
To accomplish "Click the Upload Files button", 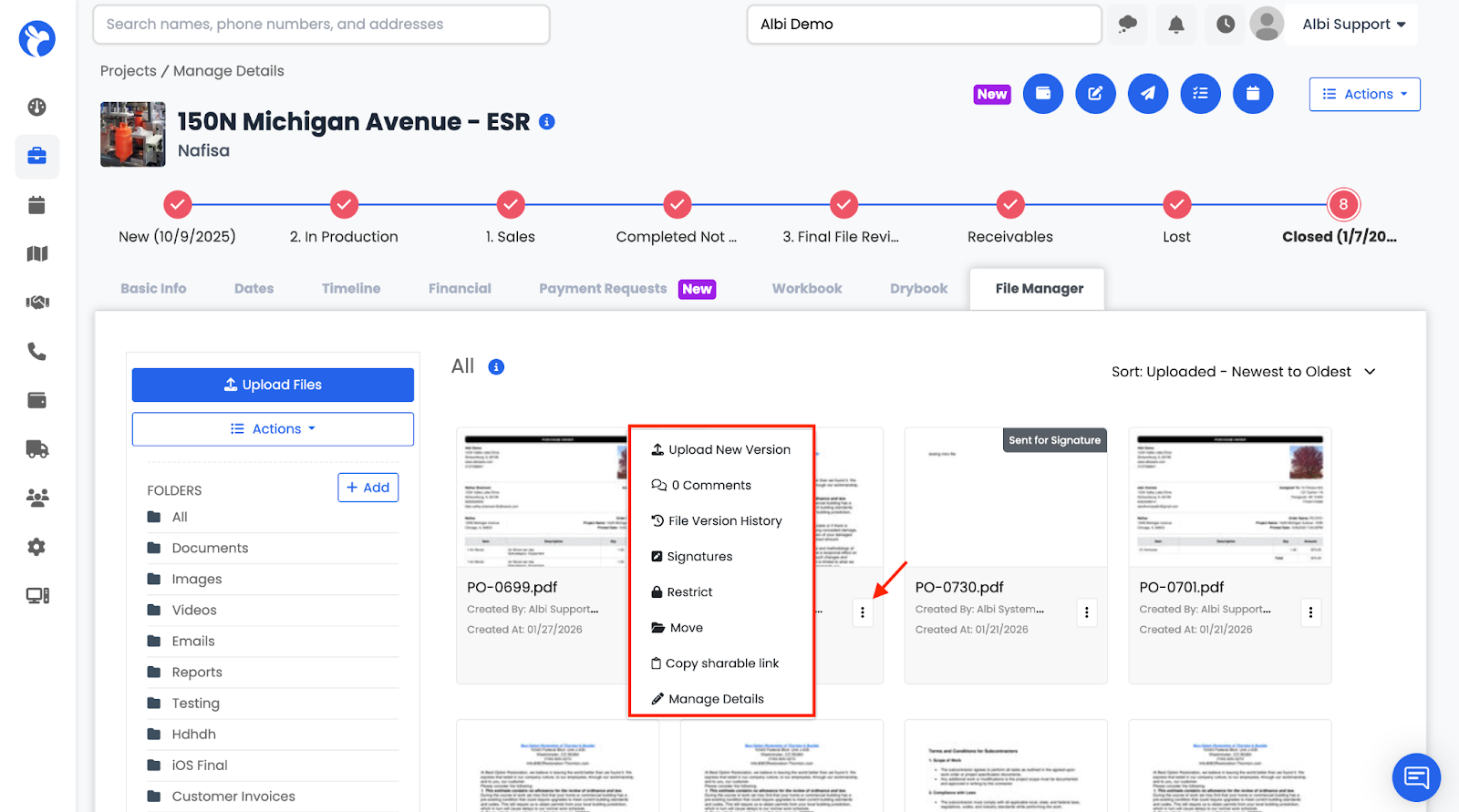I will (x=273, y=385).
